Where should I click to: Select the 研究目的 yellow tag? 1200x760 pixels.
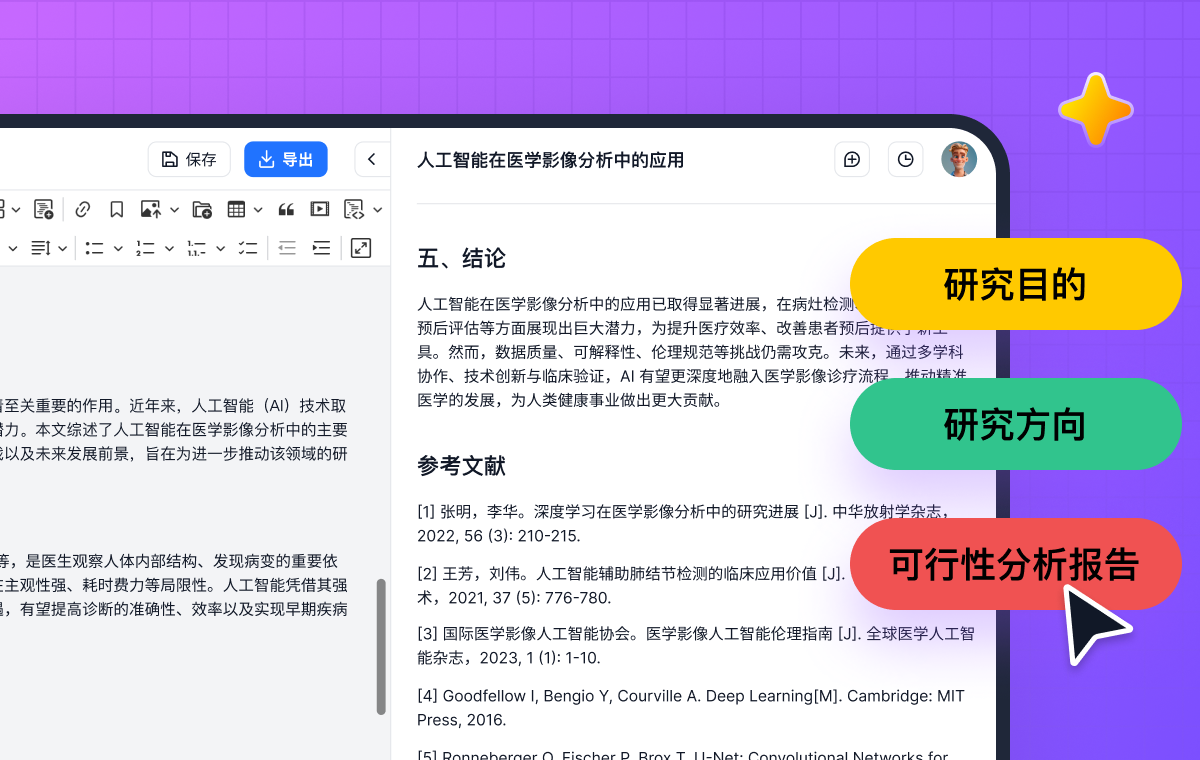(x=1015, y=285)
